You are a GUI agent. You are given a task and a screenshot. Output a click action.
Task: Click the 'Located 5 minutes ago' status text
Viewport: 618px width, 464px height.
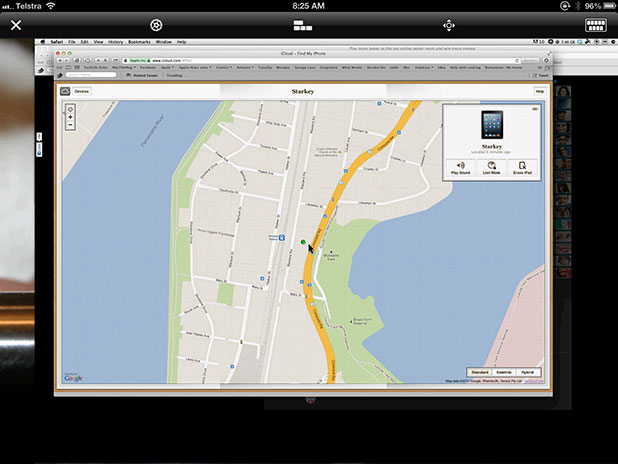[x=491, y=152]
